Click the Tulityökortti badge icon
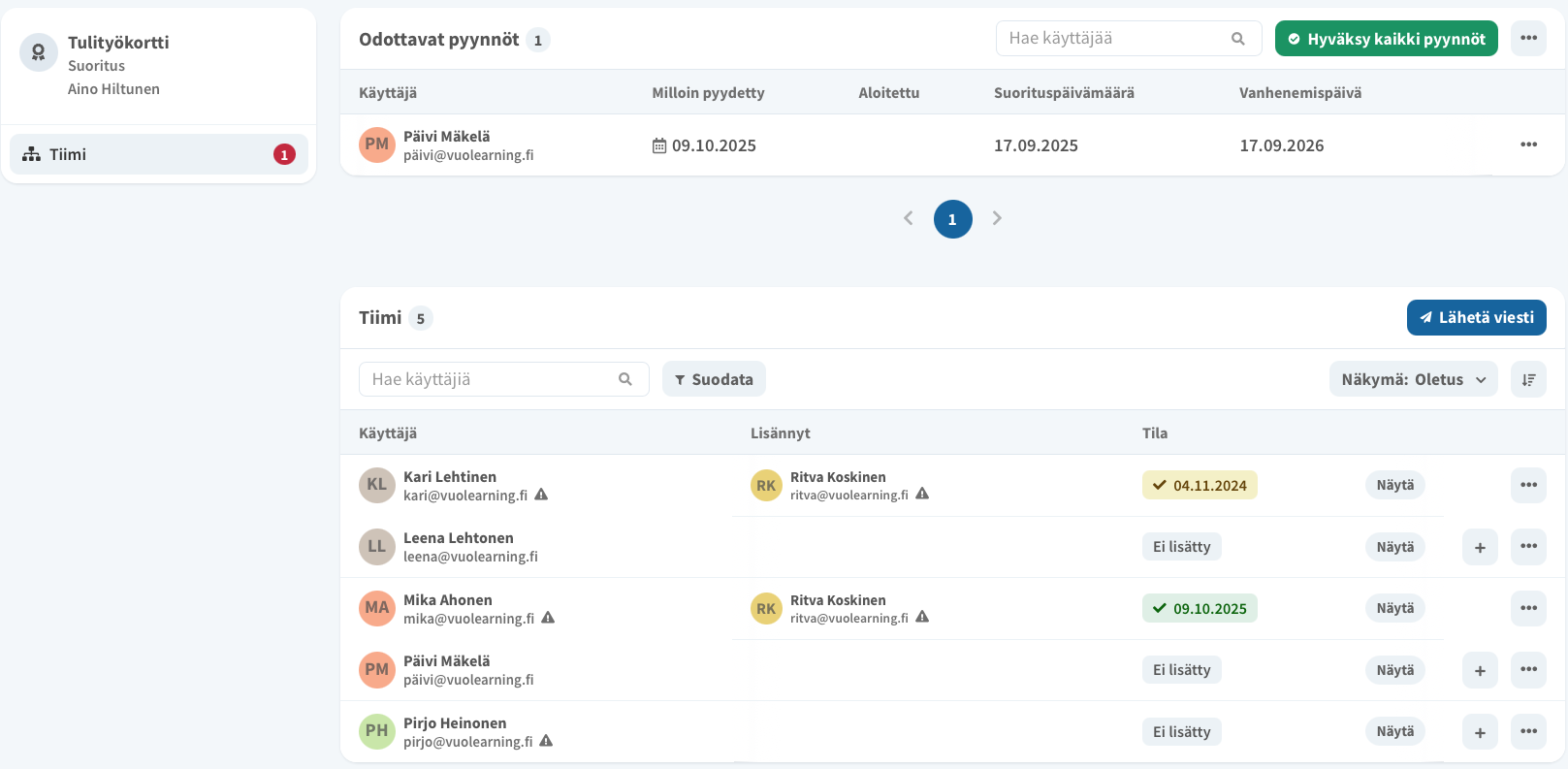The image size is (1568, 769). click(39, 52)
